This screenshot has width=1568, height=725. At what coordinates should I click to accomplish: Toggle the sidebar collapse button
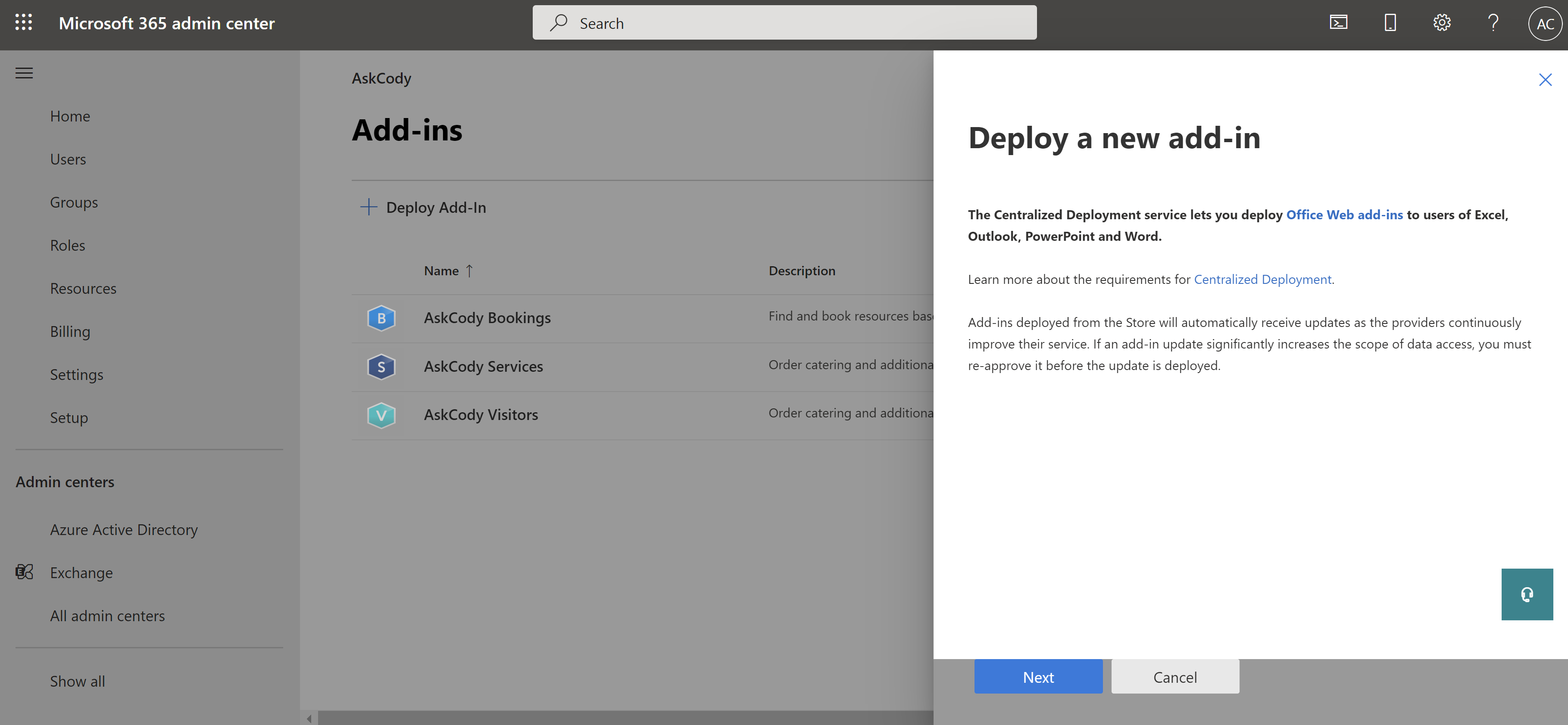tap(24, 72)
